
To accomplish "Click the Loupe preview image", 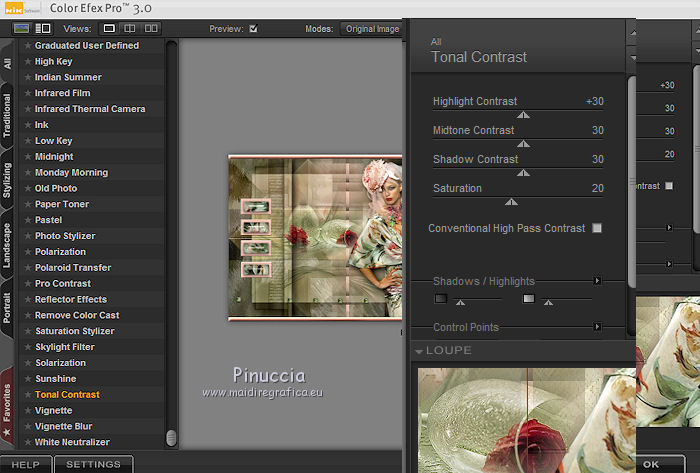I will click(526, 420).
